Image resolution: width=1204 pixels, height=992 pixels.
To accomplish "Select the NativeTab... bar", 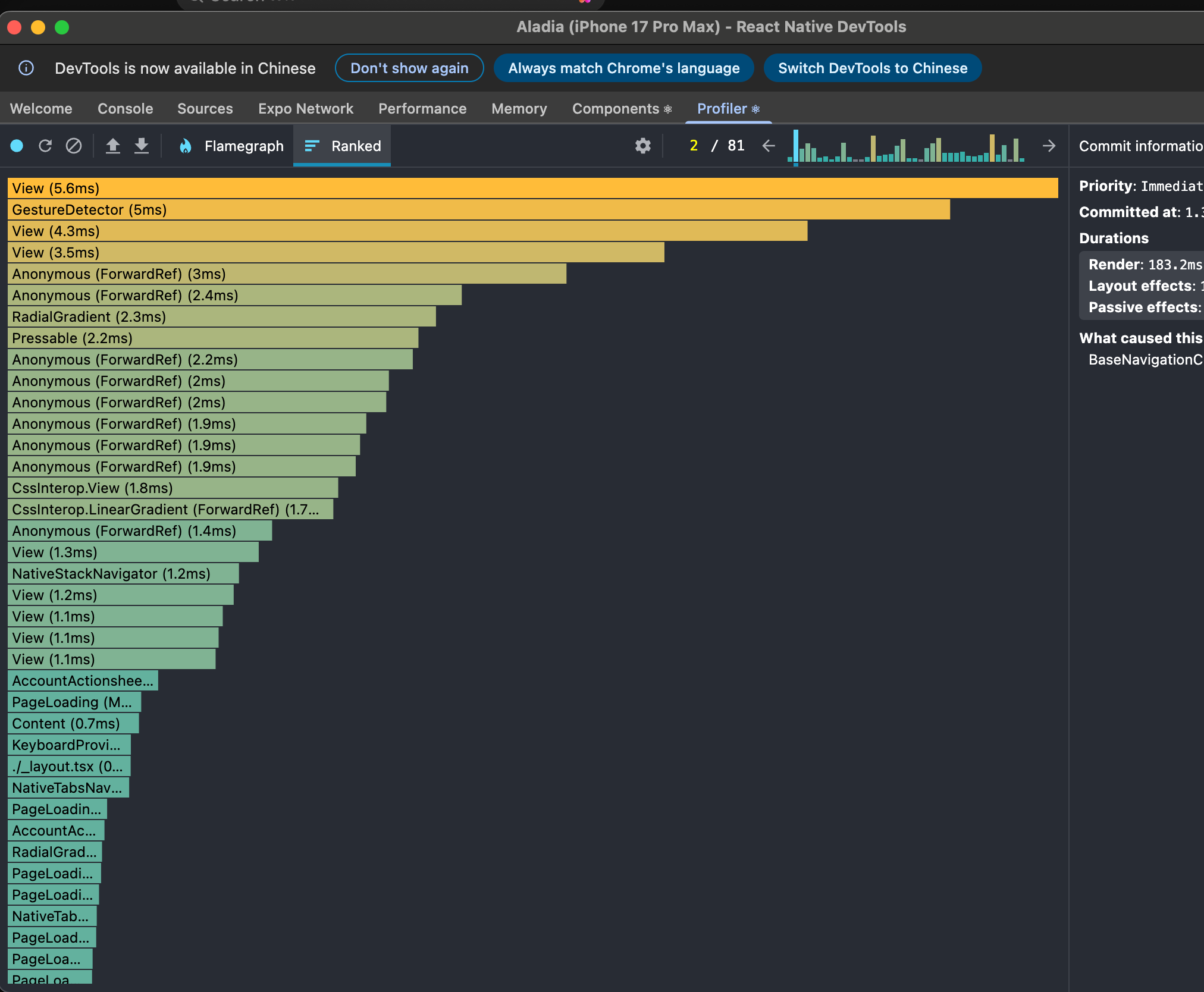I will (x=52, y=916).
